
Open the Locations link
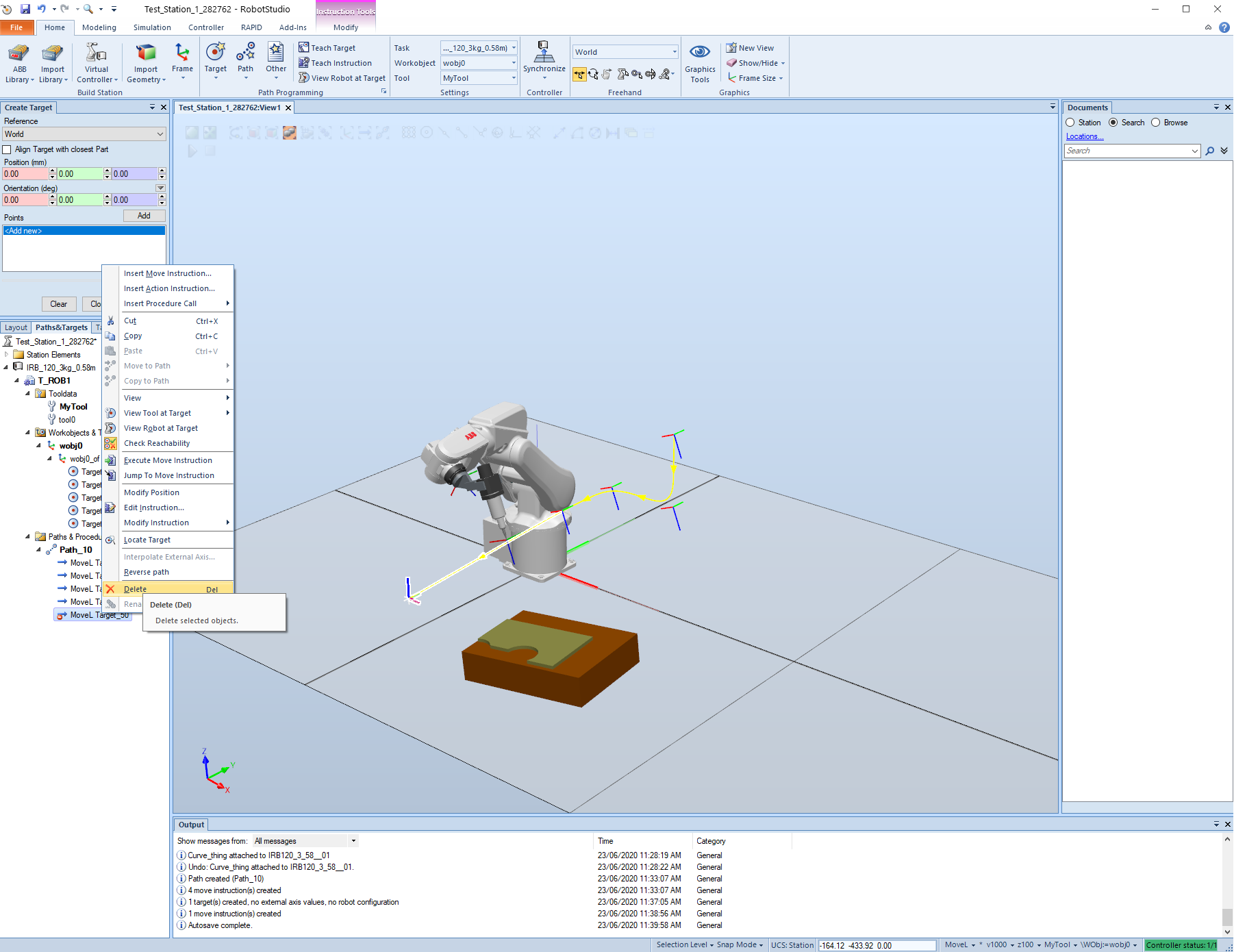click(1085, 136)
